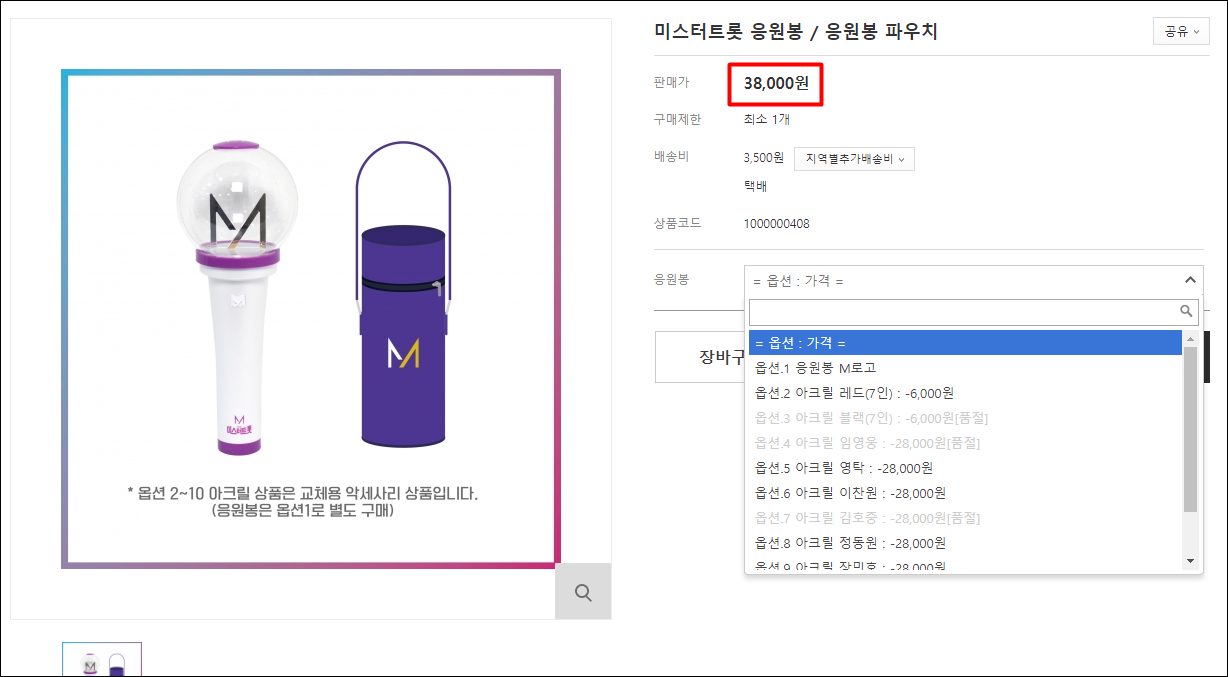
Task: Click the scroll-down arrow of option list
Action: pyautogui.click(x=1190, y=561)
